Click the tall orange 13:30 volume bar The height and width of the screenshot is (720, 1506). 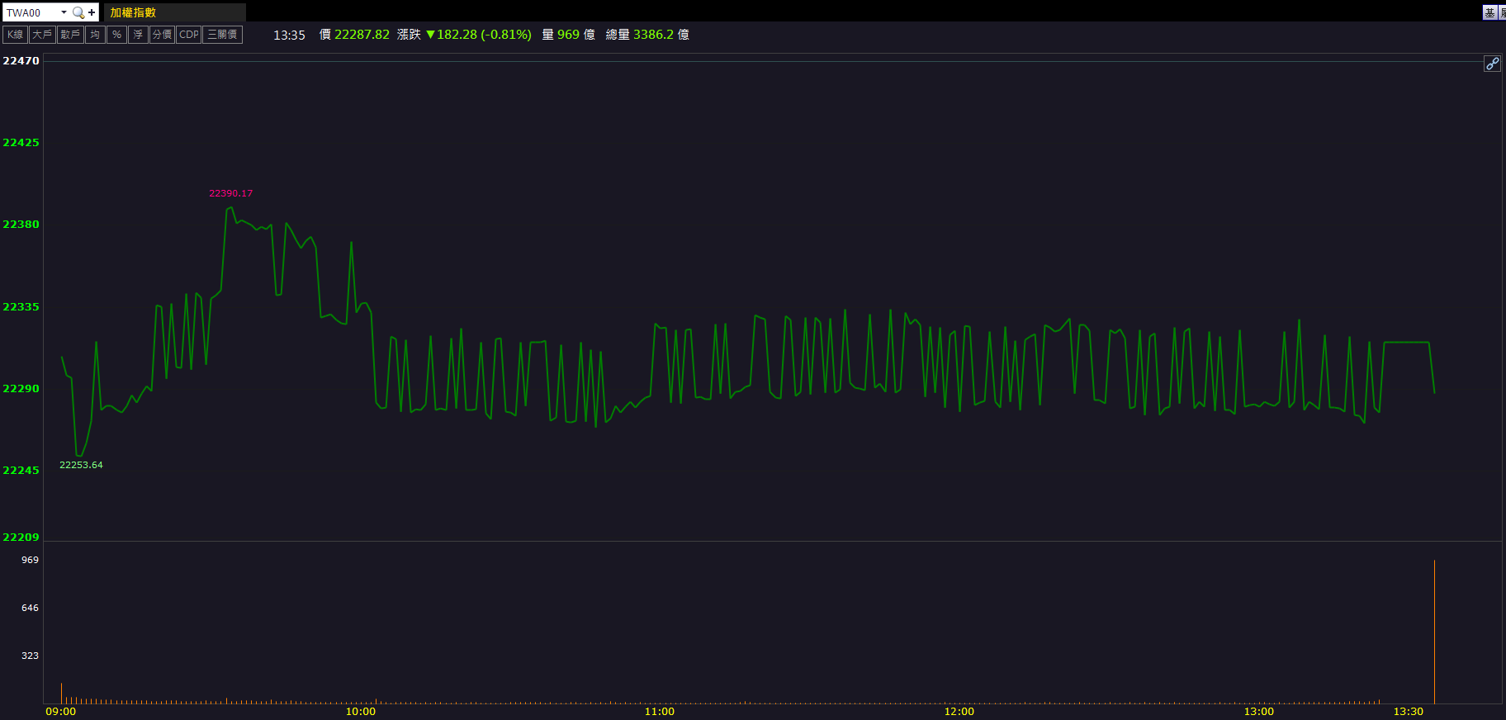coord(1434,632)
